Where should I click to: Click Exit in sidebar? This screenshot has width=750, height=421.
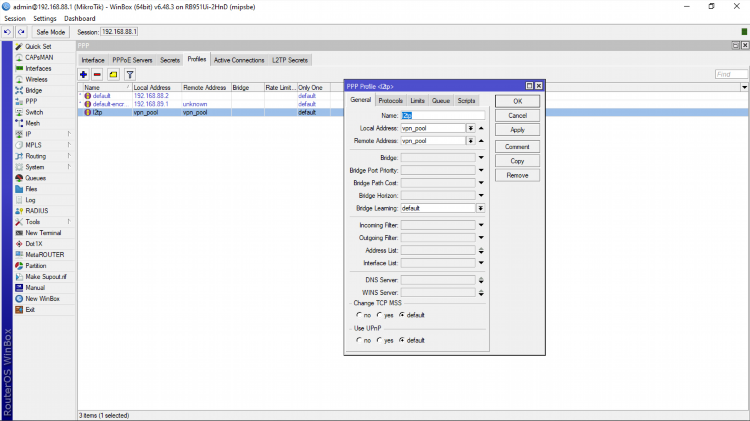(30, 310)
